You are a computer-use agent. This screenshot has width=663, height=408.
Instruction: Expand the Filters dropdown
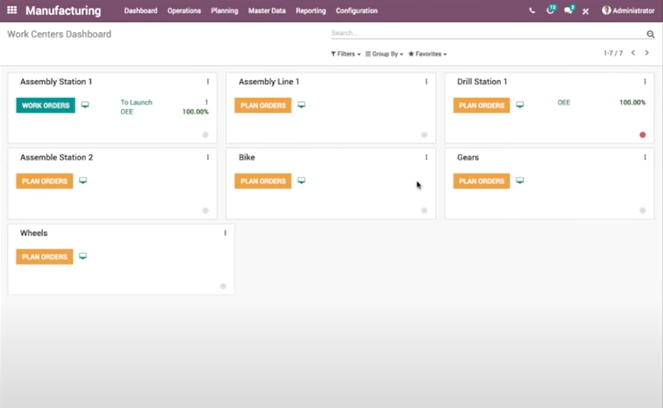346,54
